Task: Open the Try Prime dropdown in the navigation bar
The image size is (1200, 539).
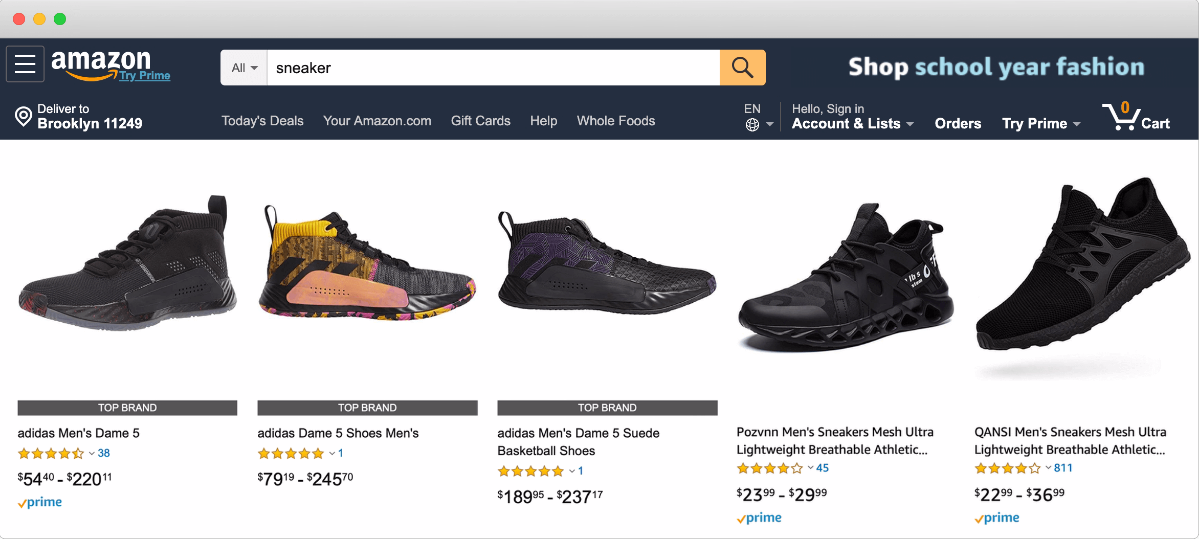Action: pyautogui.click(x=1041, y=124)
